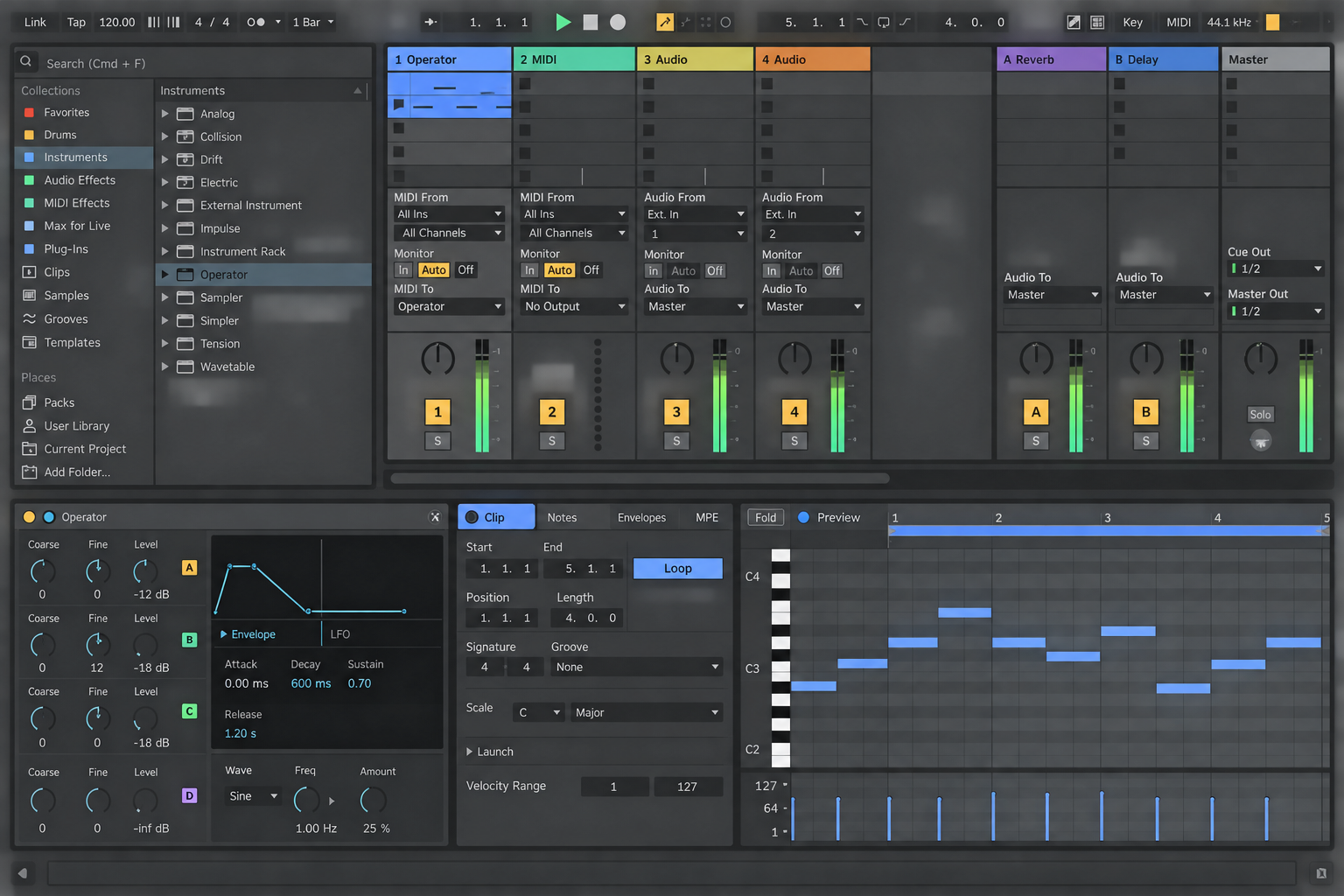1344x896 pixels.
Task: Click the Packs icon under Places
Action: tap(29, 402)
